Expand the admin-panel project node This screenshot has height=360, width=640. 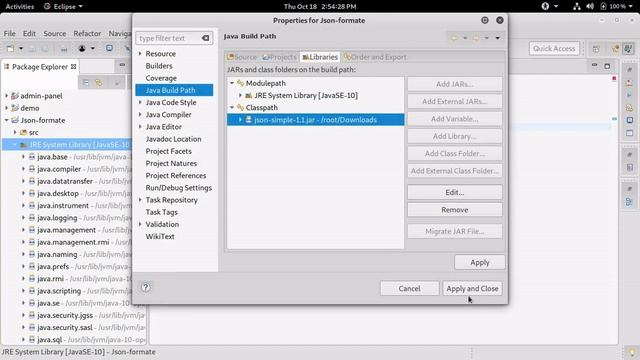[x=6, y=96]
